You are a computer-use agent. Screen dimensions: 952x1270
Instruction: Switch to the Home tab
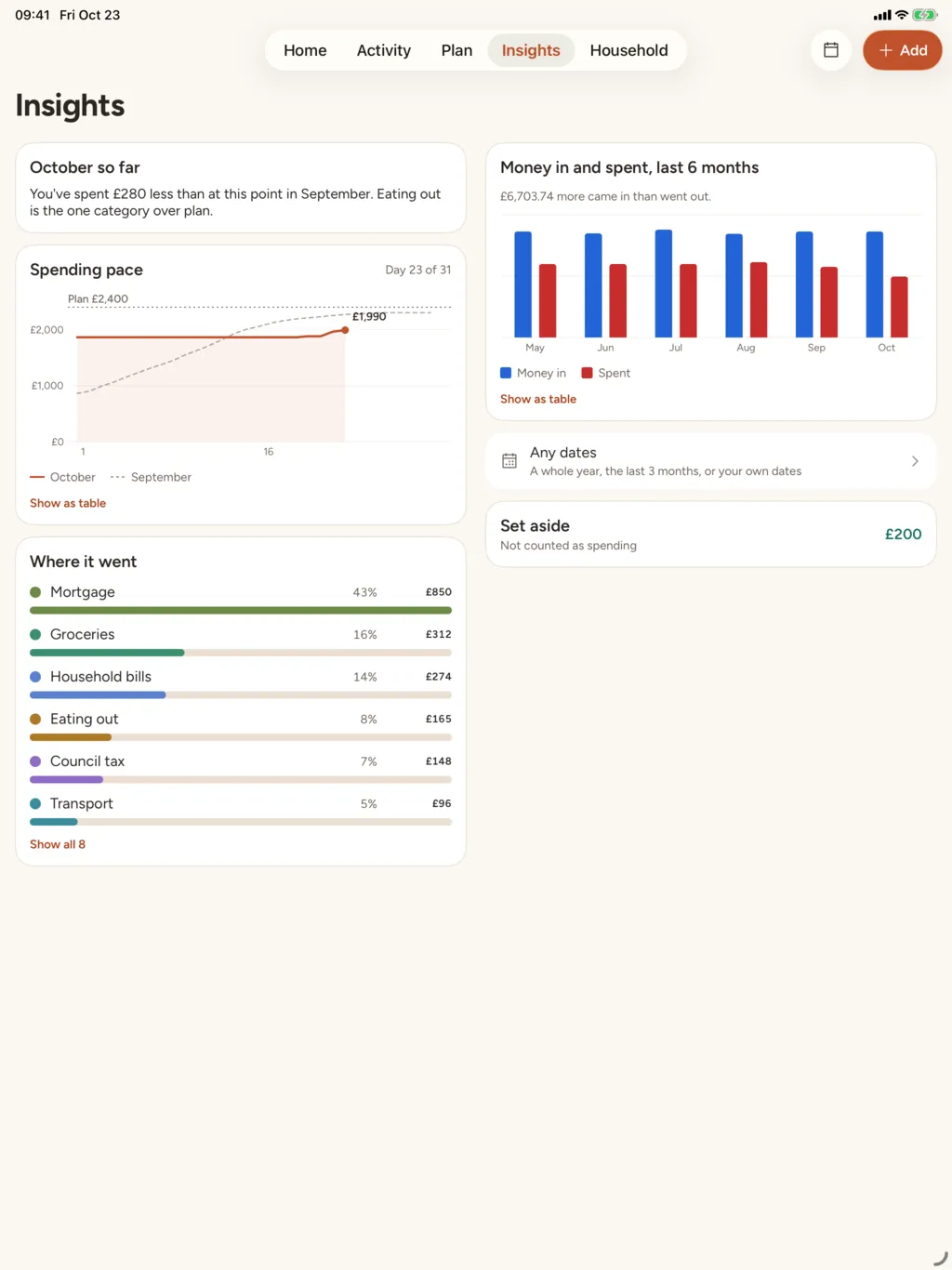tap(305, 50)
